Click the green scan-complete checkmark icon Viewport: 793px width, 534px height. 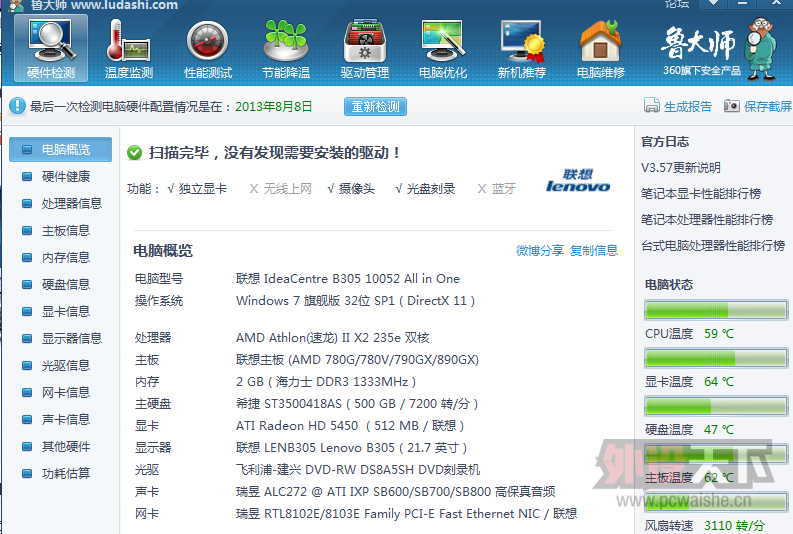[135, 152]
